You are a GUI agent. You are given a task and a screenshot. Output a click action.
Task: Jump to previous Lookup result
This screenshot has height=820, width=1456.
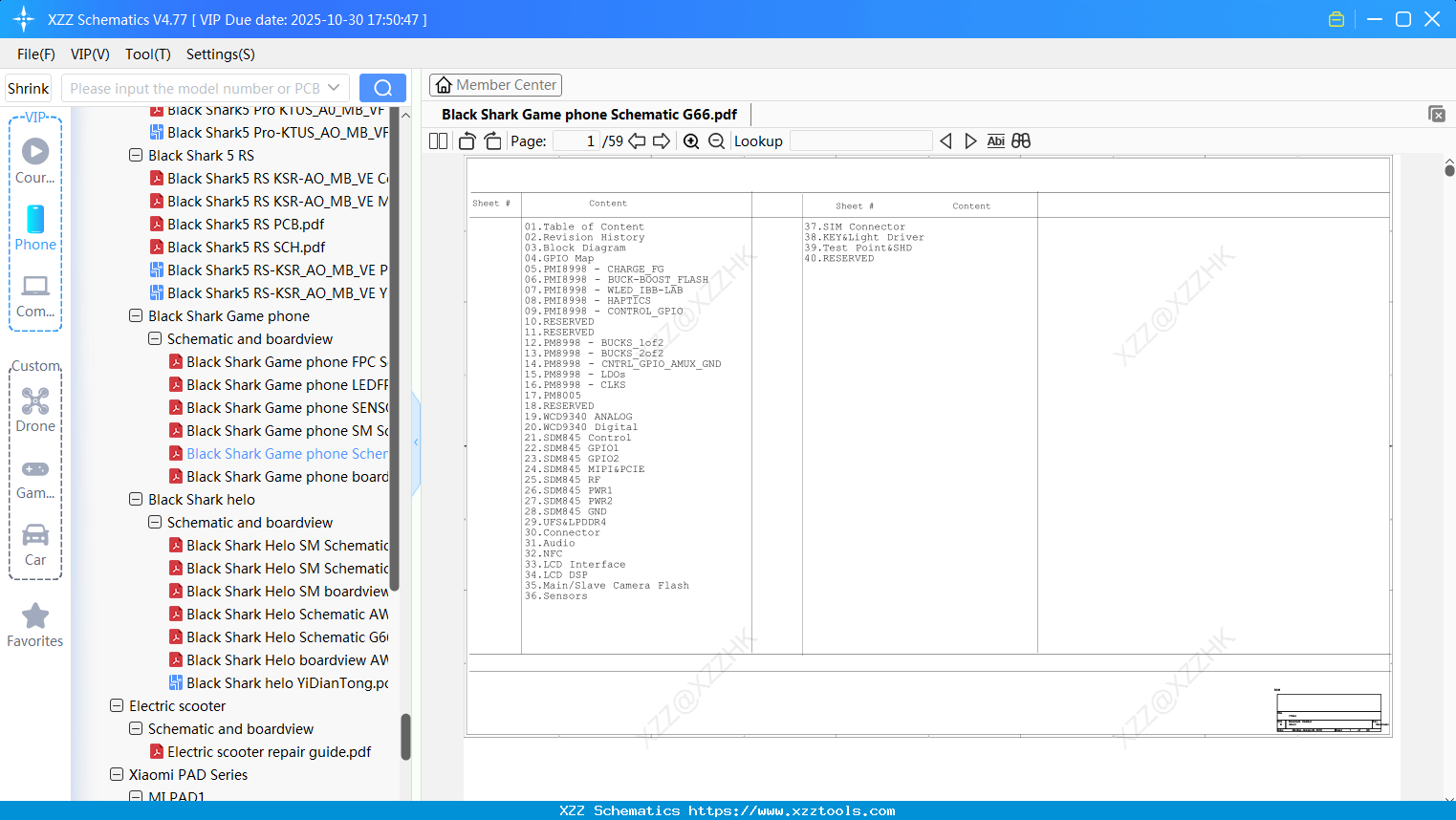[x=945, y=141]
